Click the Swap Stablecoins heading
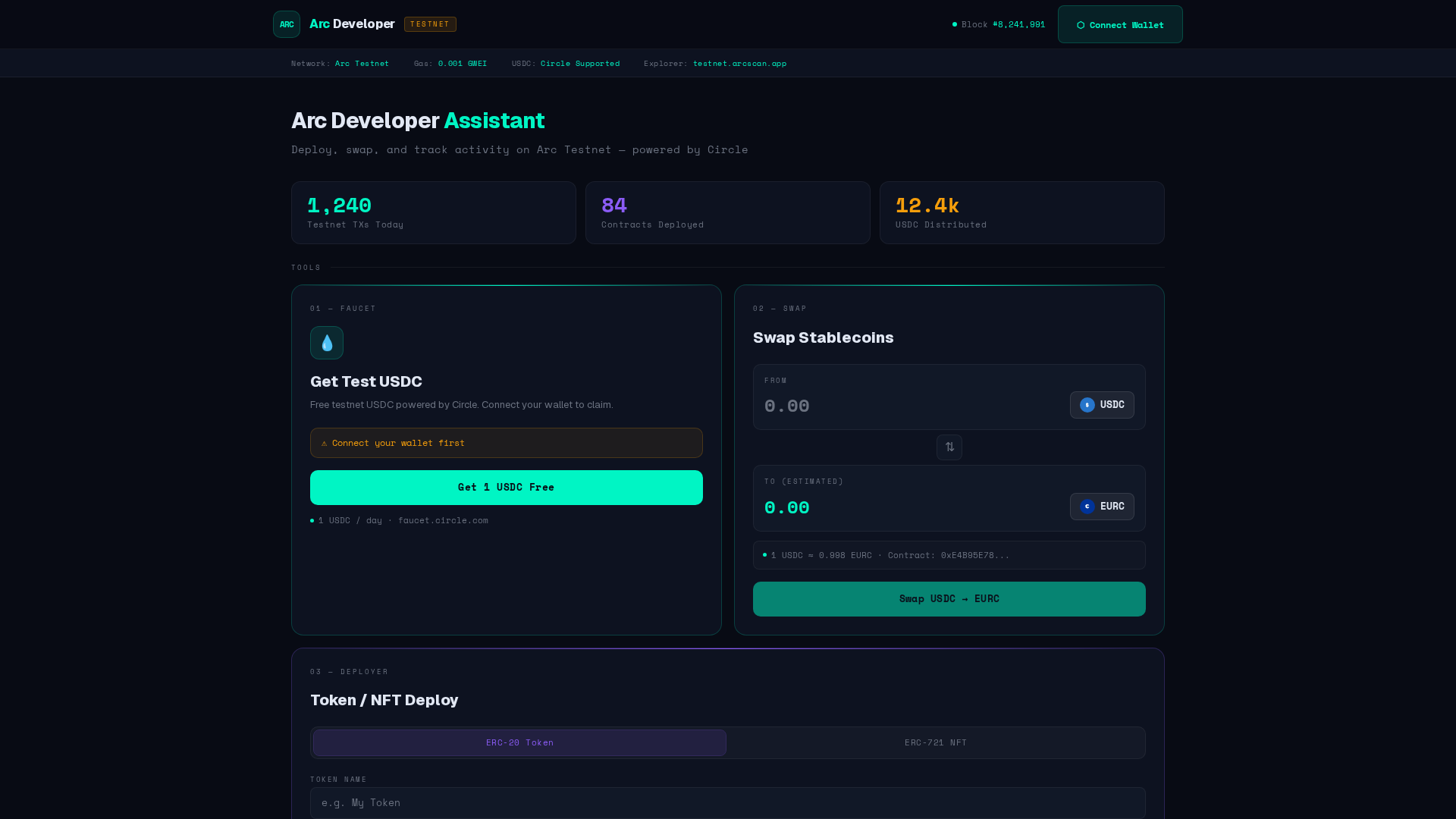 tap(824, 337)
